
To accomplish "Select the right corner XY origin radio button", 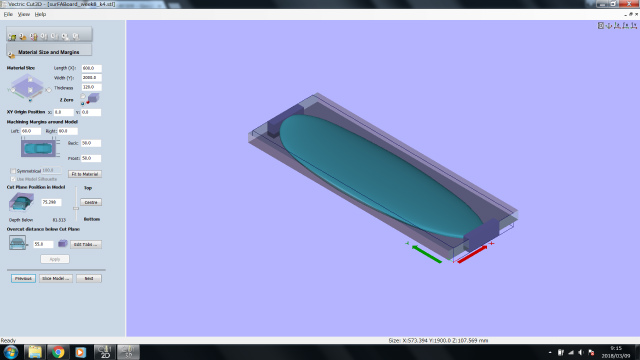I will pos(49,89).
